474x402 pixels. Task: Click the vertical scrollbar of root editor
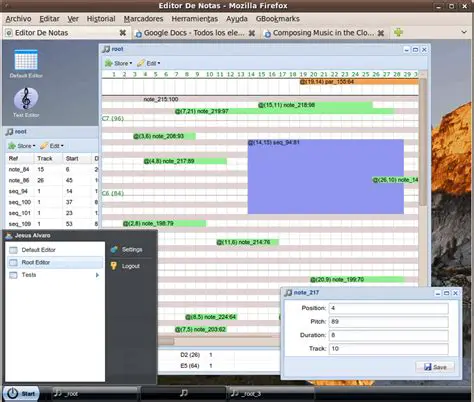pos(423,142)
